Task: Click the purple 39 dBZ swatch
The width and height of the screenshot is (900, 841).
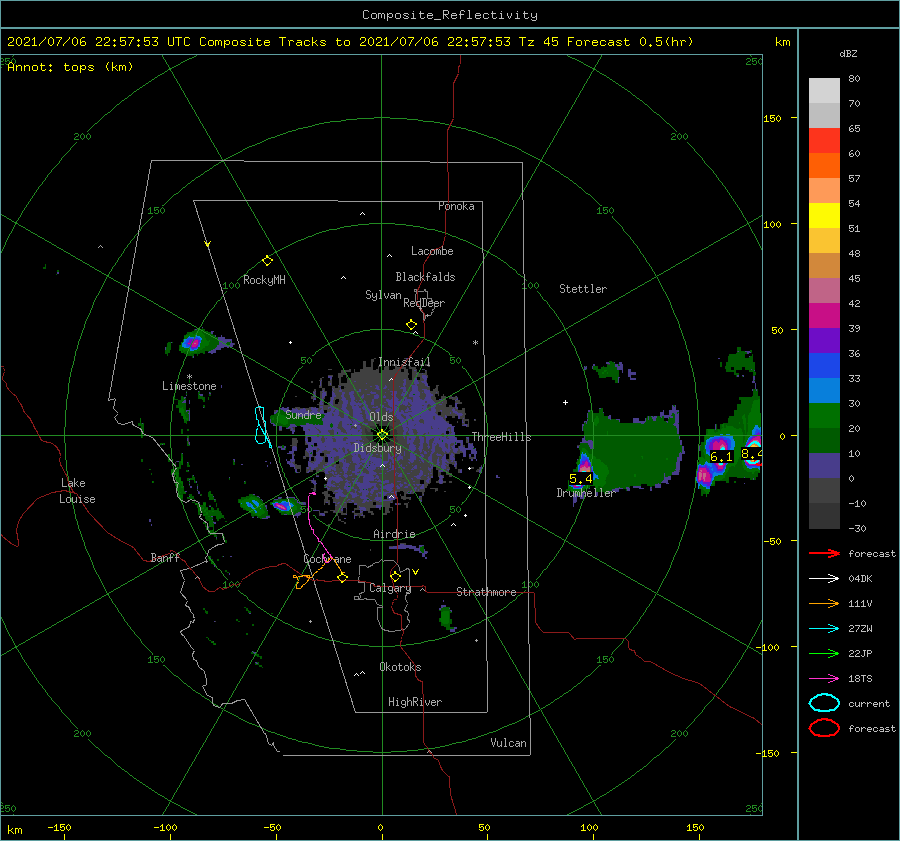Action: coord(824,340)
